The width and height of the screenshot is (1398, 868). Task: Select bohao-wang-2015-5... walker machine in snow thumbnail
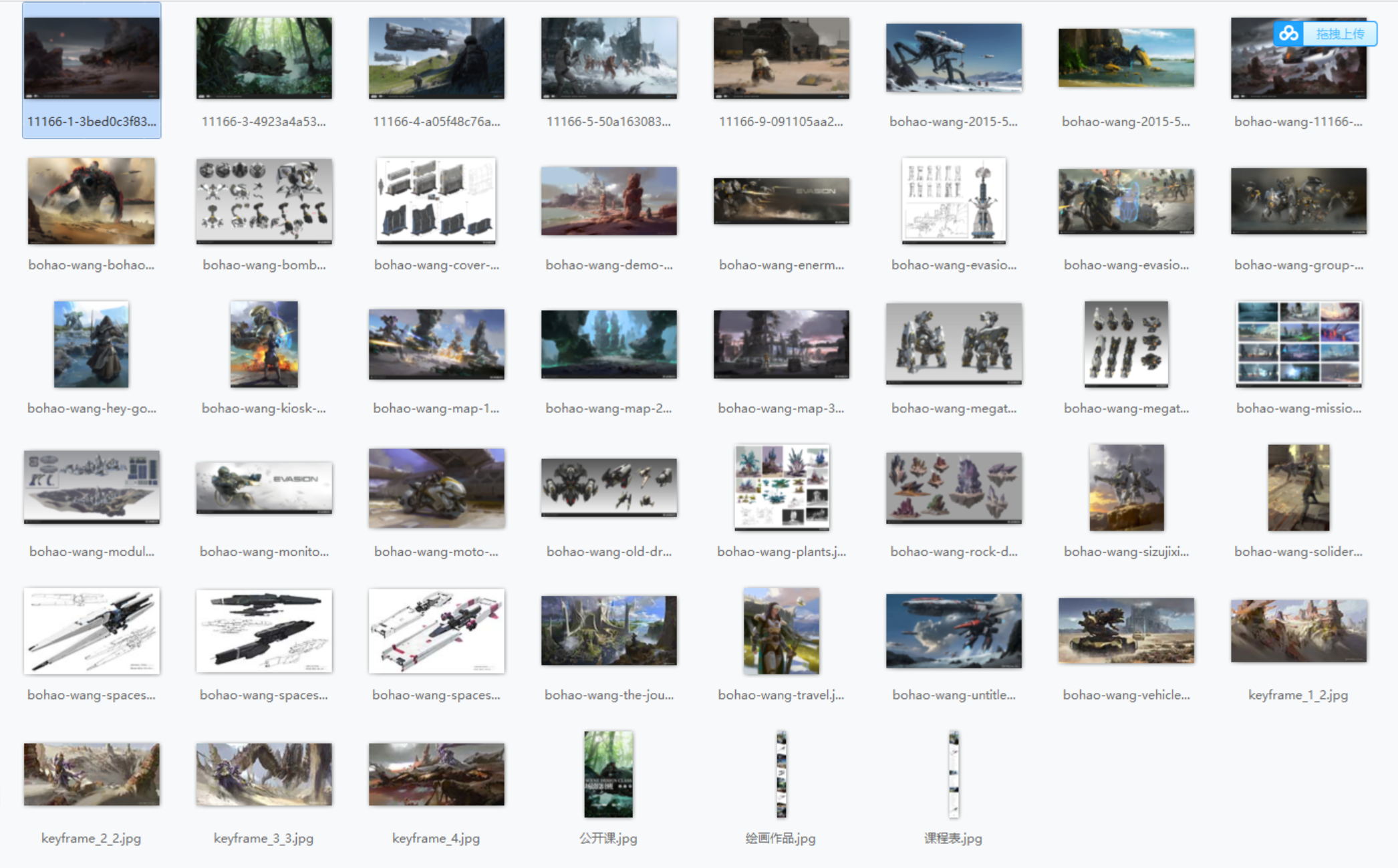[x=954, y=58]
